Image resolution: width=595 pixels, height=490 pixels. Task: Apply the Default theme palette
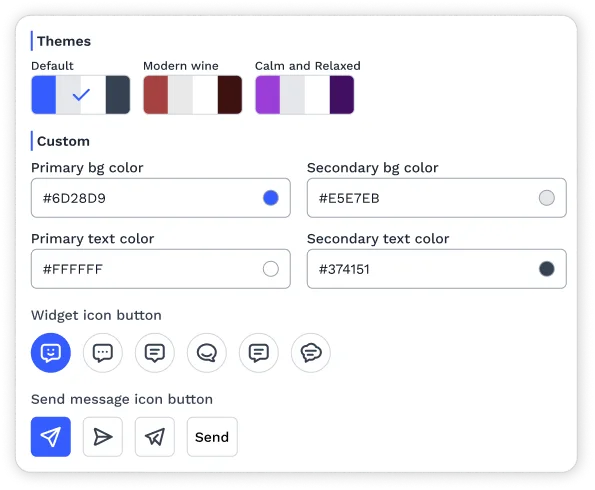click(80, 95)
